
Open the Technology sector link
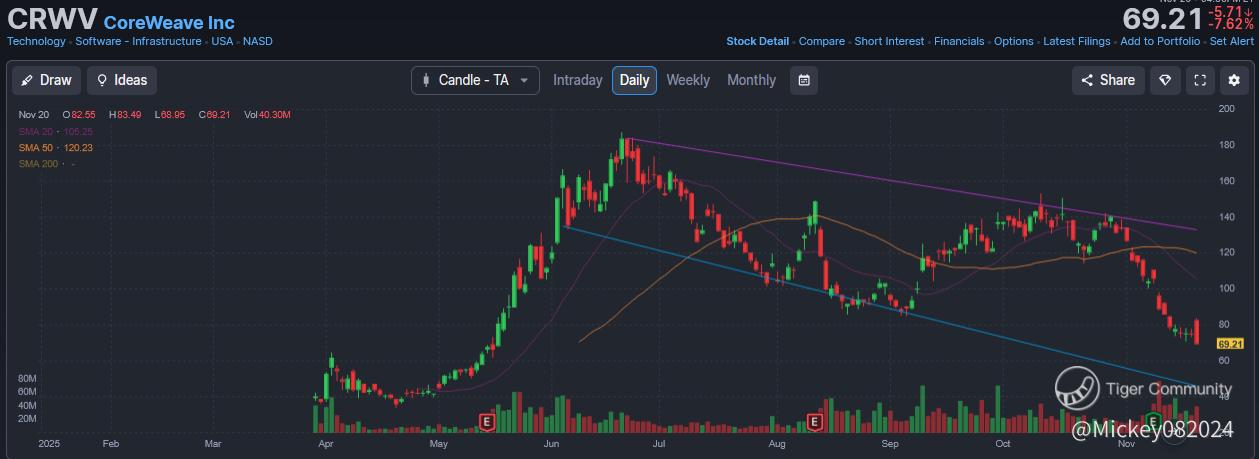[x=36, y=42]
